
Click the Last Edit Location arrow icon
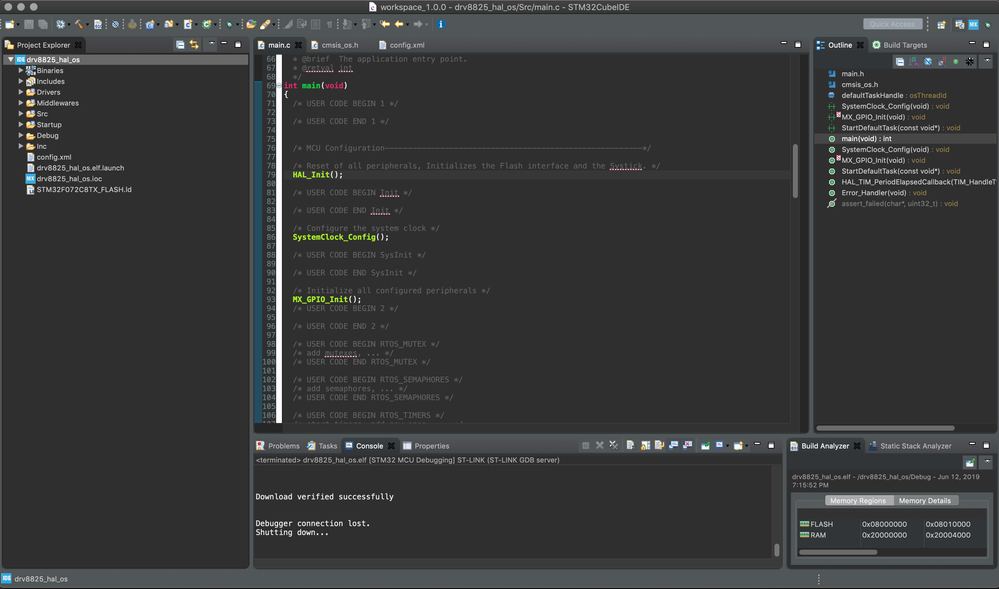385,24
